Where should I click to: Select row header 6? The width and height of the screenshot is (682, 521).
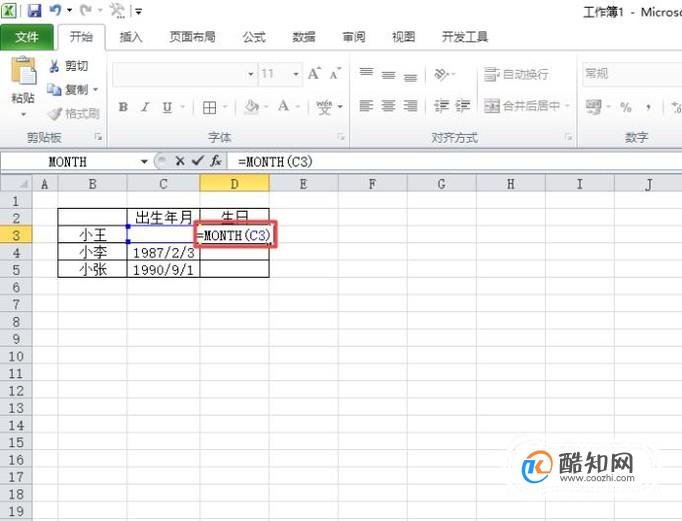[16, 287]
